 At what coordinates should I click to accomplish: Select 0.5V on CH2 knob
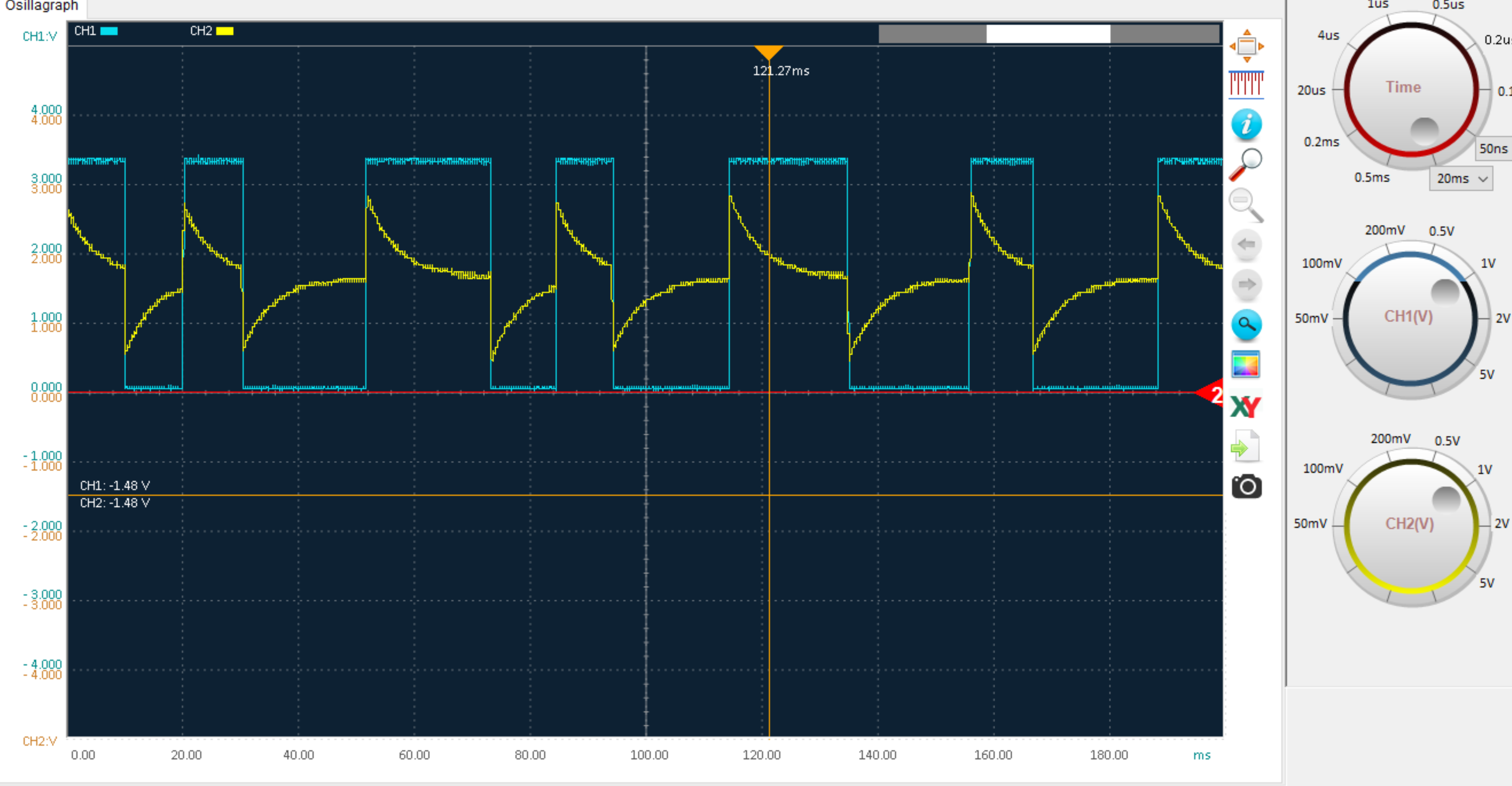[x=1447, y=440]
